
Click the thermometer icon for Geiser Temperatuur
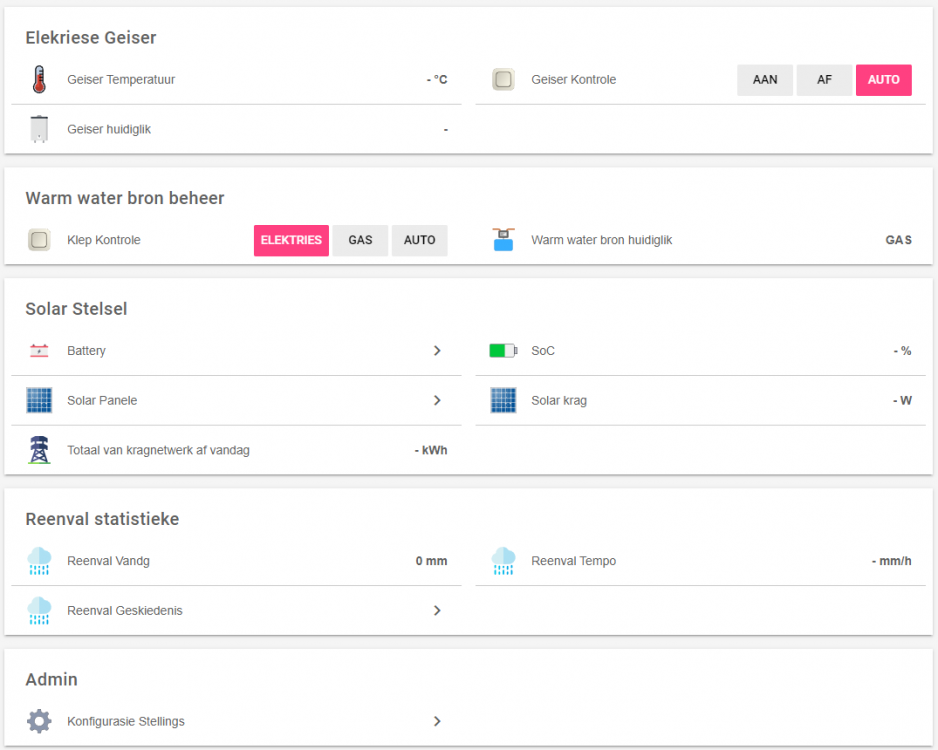click(39, 80)
